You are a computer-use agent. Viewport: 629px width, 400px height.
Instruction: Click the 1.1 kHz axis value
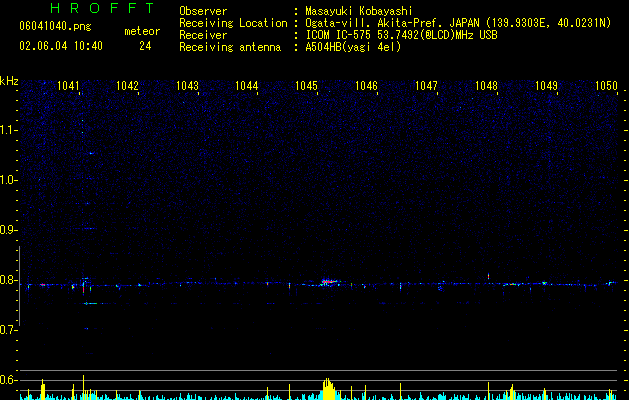click(9, 130)
